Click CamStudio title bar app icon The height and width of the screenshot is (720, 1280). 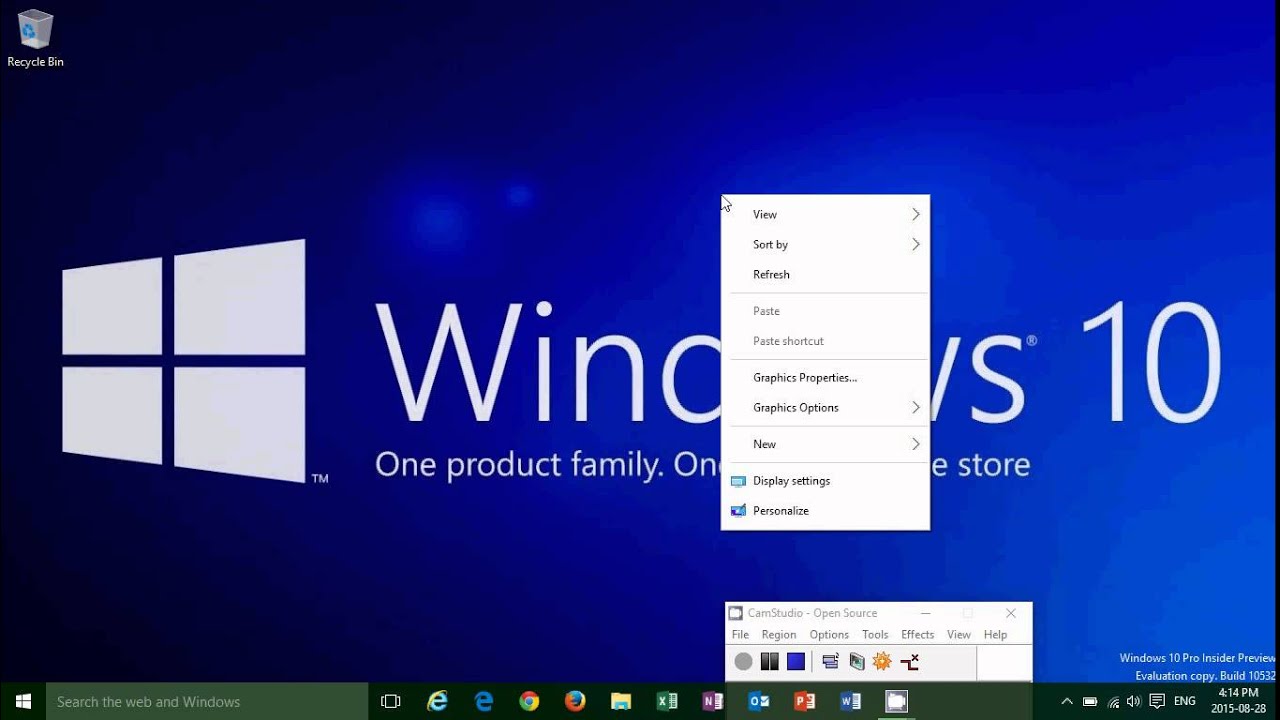pyautogui.click(x=736, y=613)
